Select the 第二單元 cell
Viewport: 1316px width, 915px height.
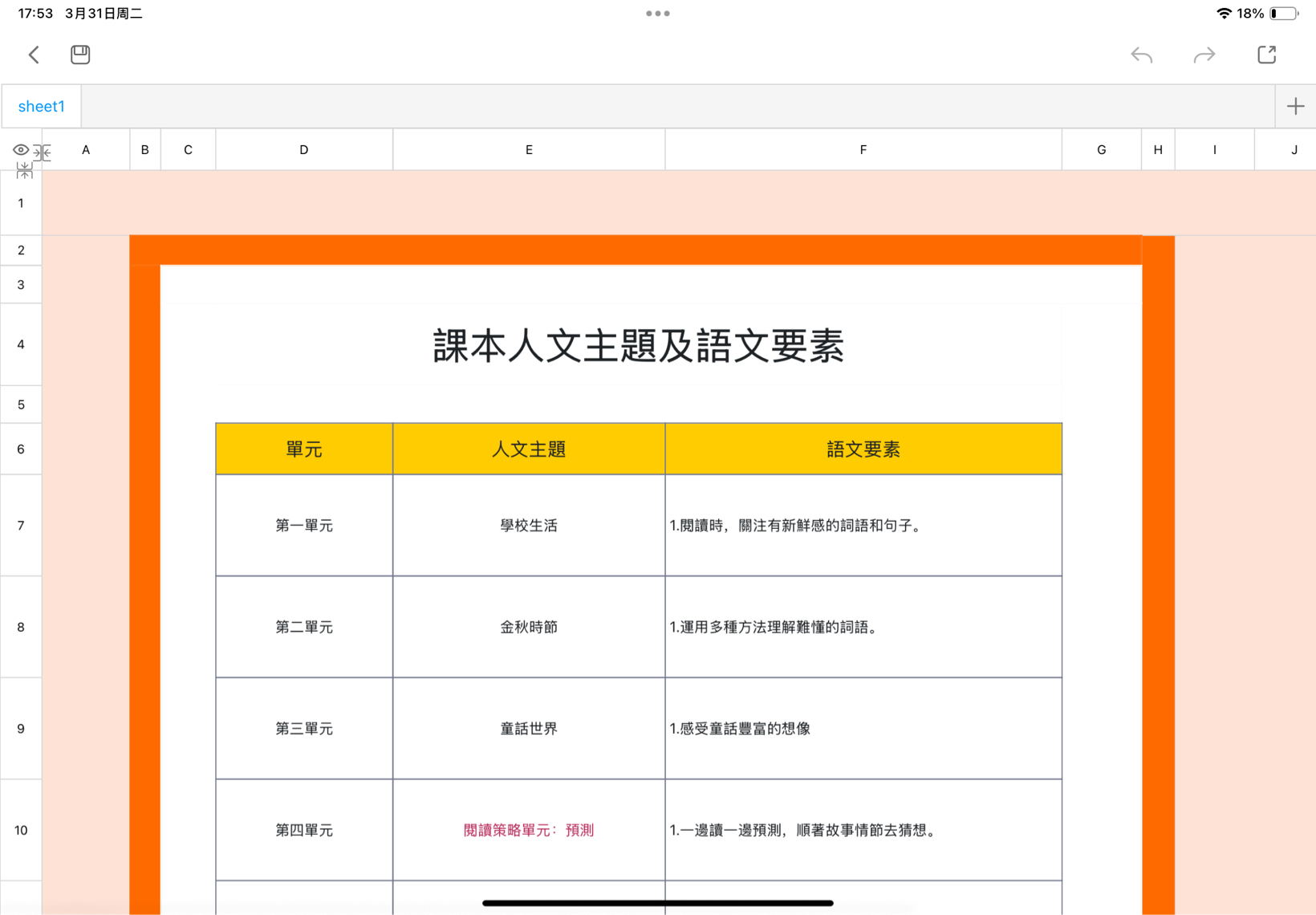(304, 627)
